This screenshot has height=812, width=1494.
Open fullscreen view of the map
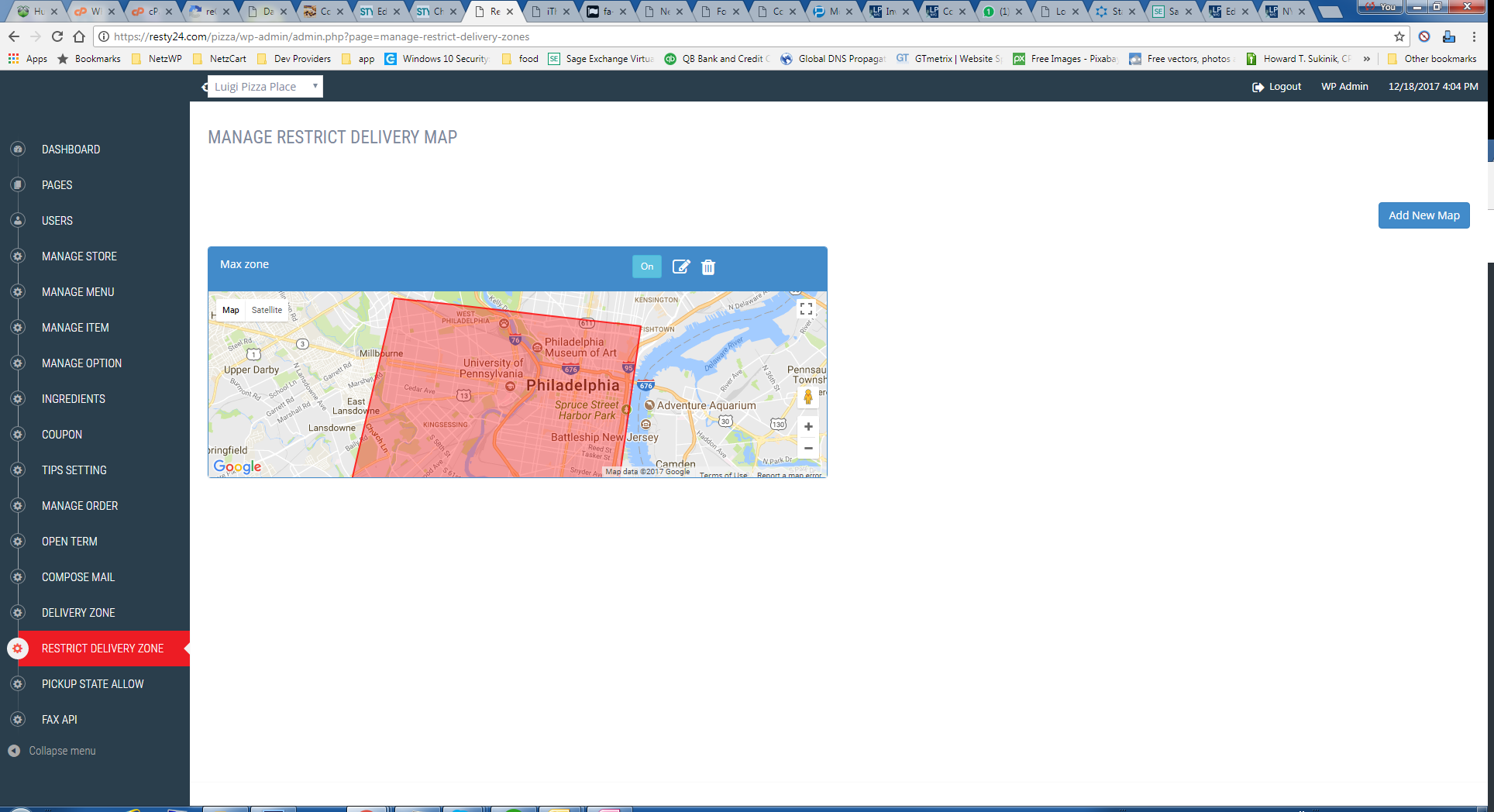[x=806, y=308]
